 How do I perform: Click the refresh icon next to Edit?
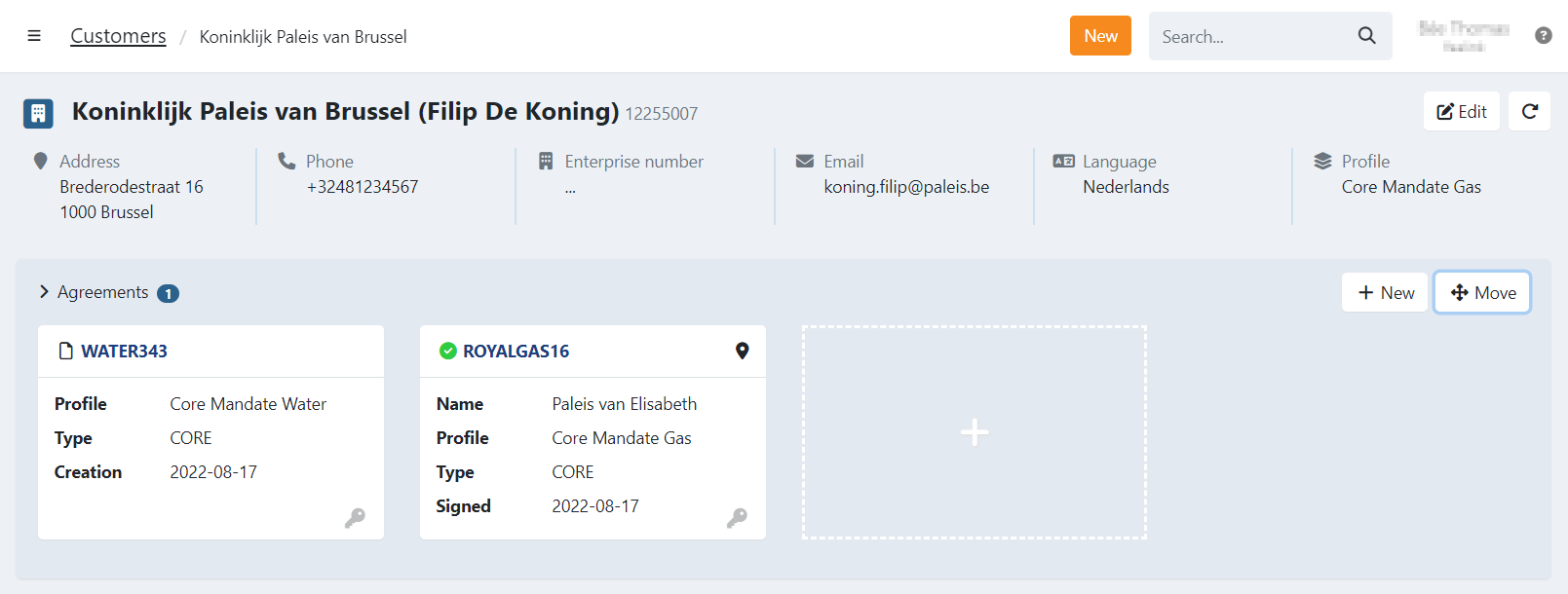pyautogui.click(x=1529, y=111)
